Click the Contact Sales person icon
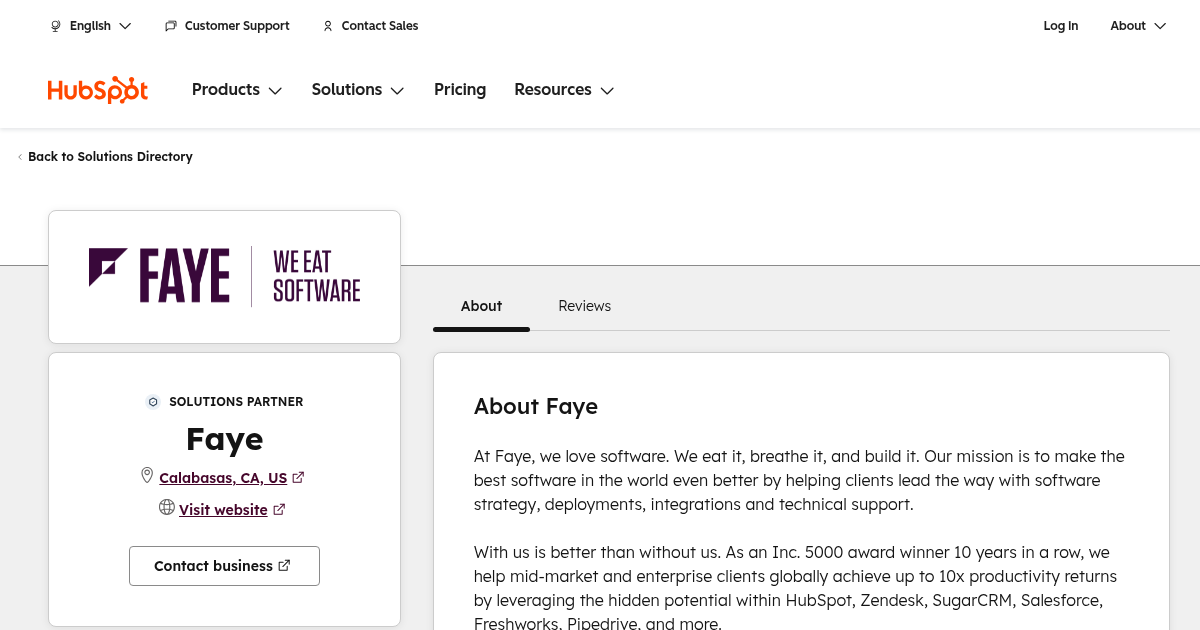The width and height of the screenshot is (1200, 630). (327, 26)
